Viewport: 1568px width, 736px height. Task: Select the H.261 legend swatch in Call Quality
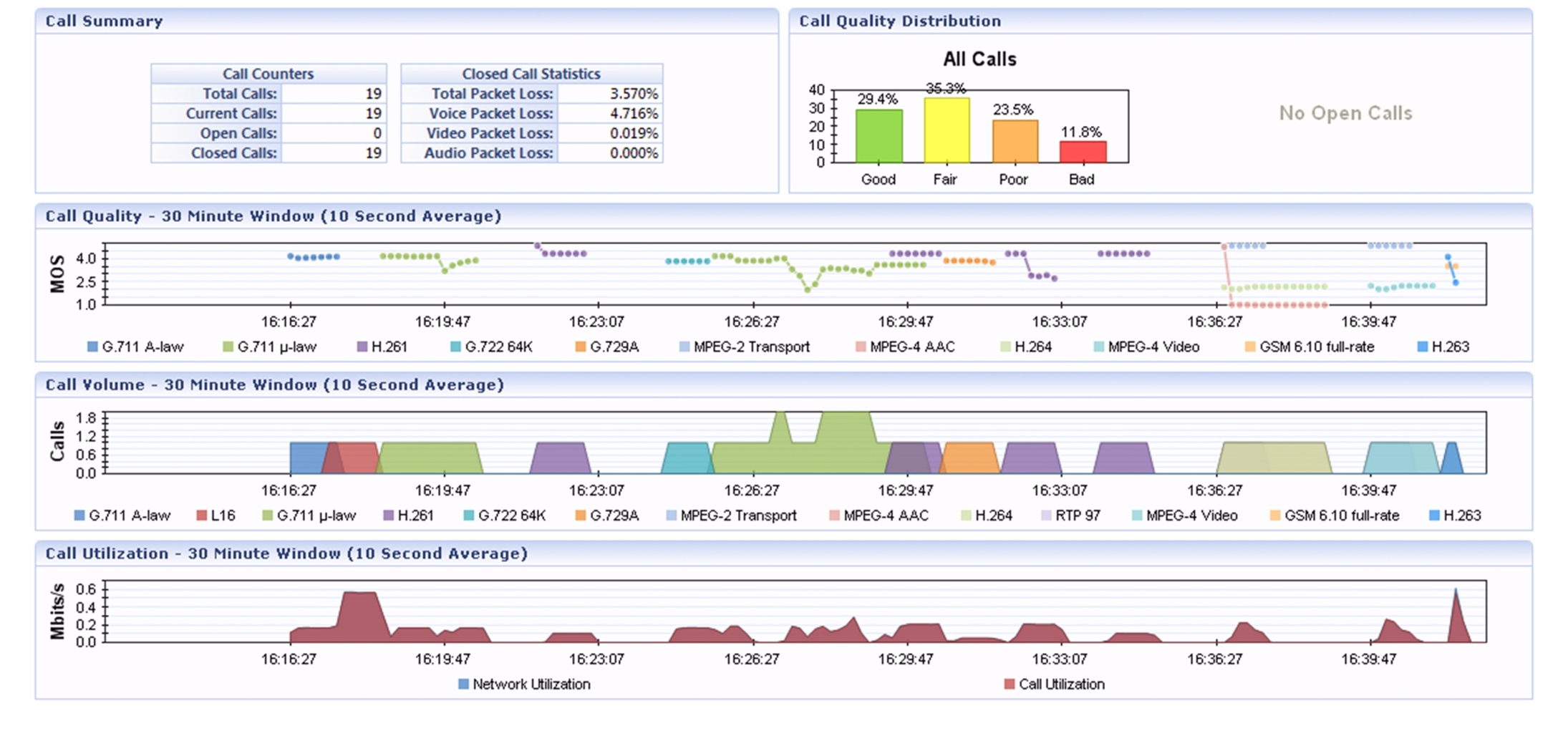click(362, 347)
